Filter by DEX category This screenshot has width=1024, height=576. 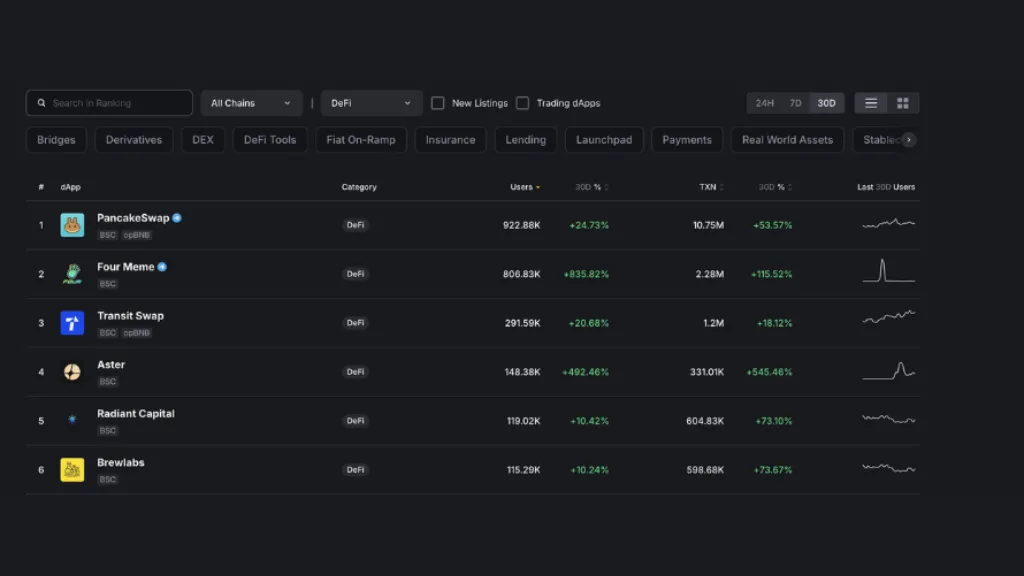pyautogui.click(x=203, y=140)
